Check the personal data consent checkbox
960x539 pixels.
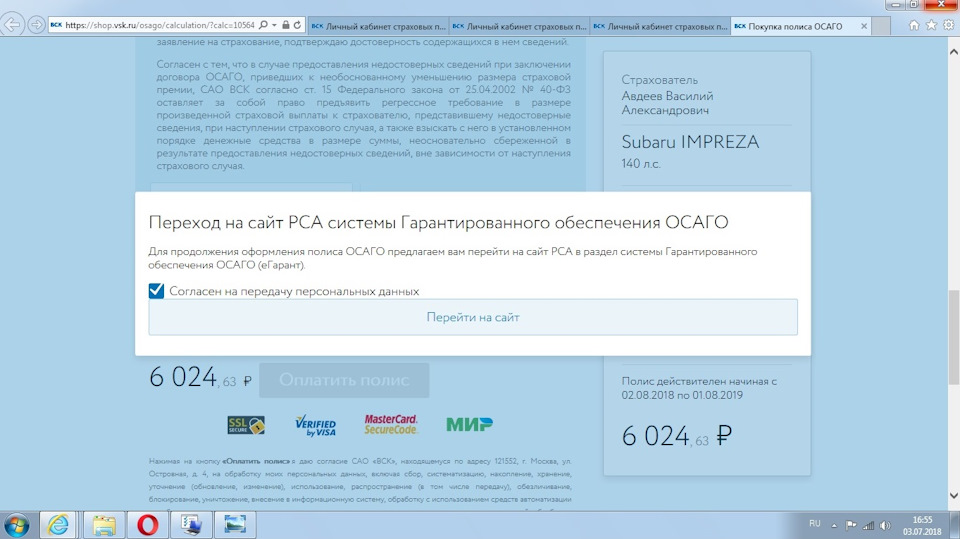click(x=156, y=290)
